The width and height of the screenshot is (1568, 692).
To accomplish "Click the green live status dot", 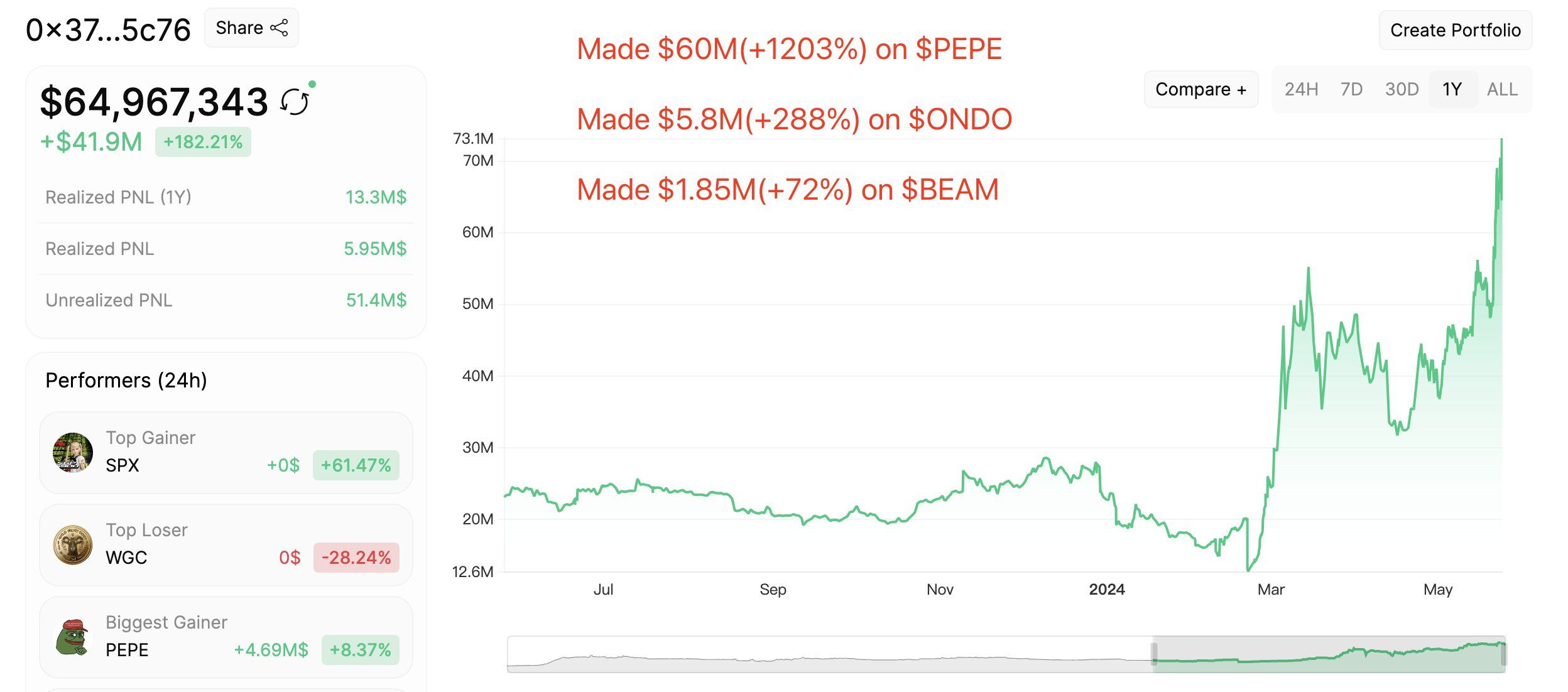I will [312, 84].
